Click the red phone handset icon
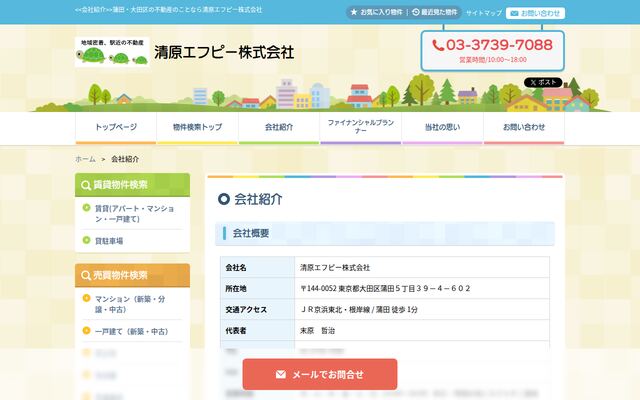The width and height of the screenshot is (640, 400). pyautogui.click(x=438, y=45)
